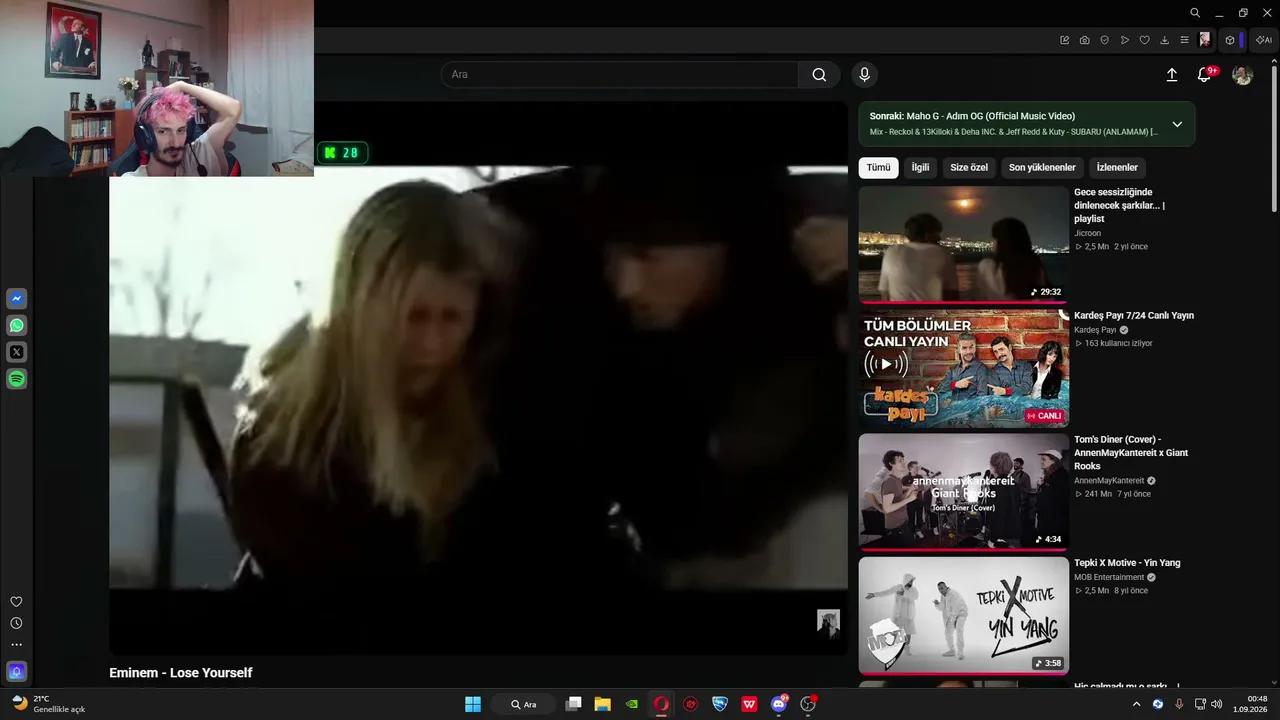Viewport: 1280px width, 720px height.
Task: Show hidden system tray icons
Action: pos(1136,704)
